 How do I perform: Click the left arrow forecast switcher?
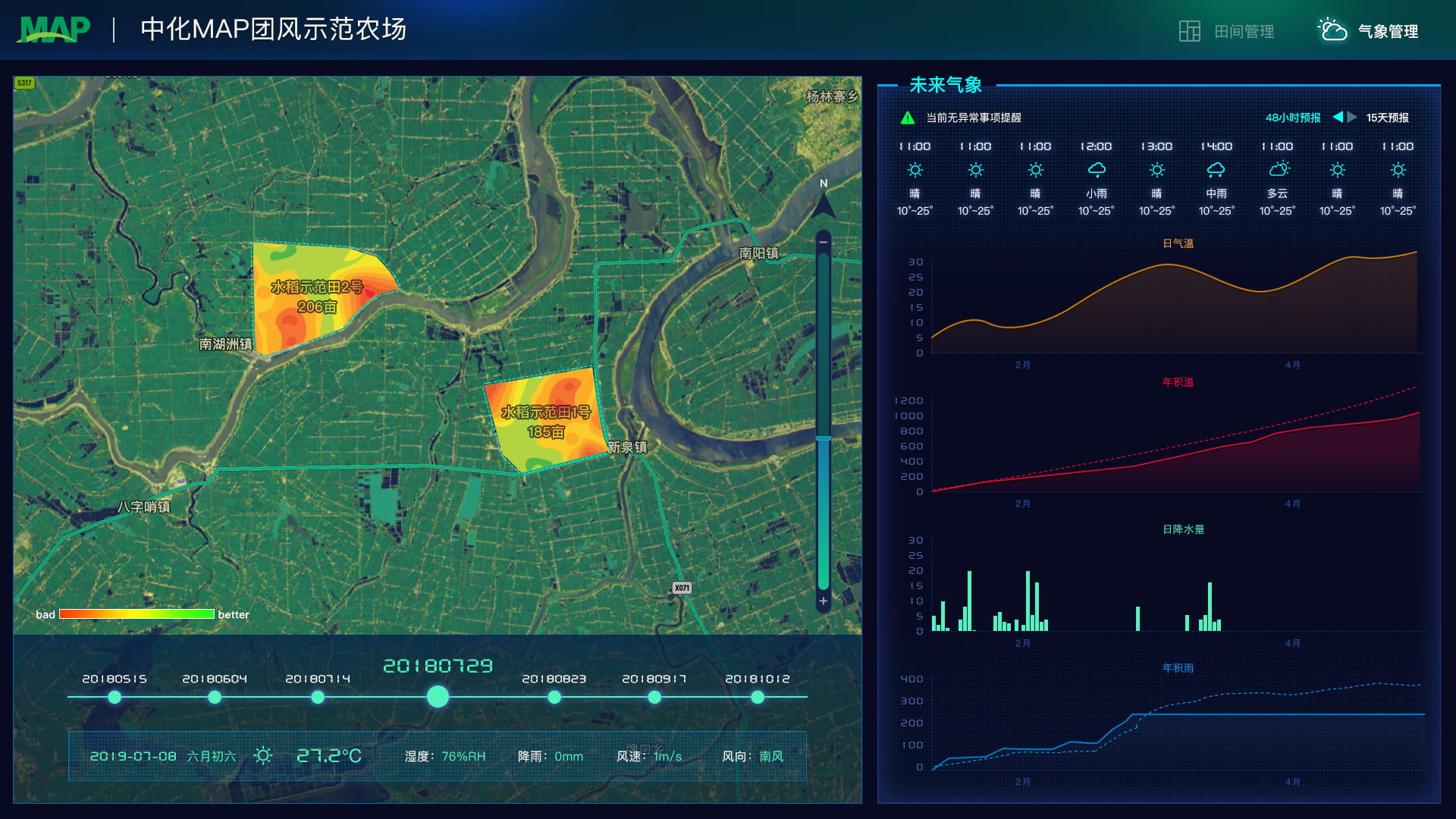(x=1338, y=117)
